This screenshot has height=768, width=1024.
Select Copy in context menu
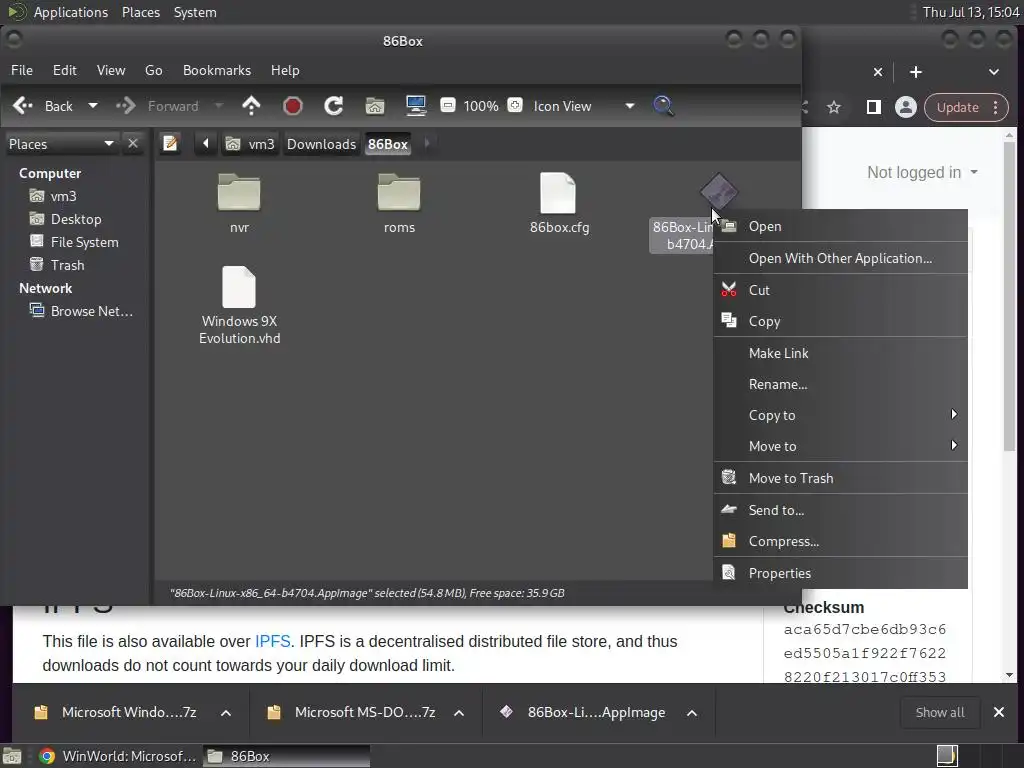coord(840,321)
